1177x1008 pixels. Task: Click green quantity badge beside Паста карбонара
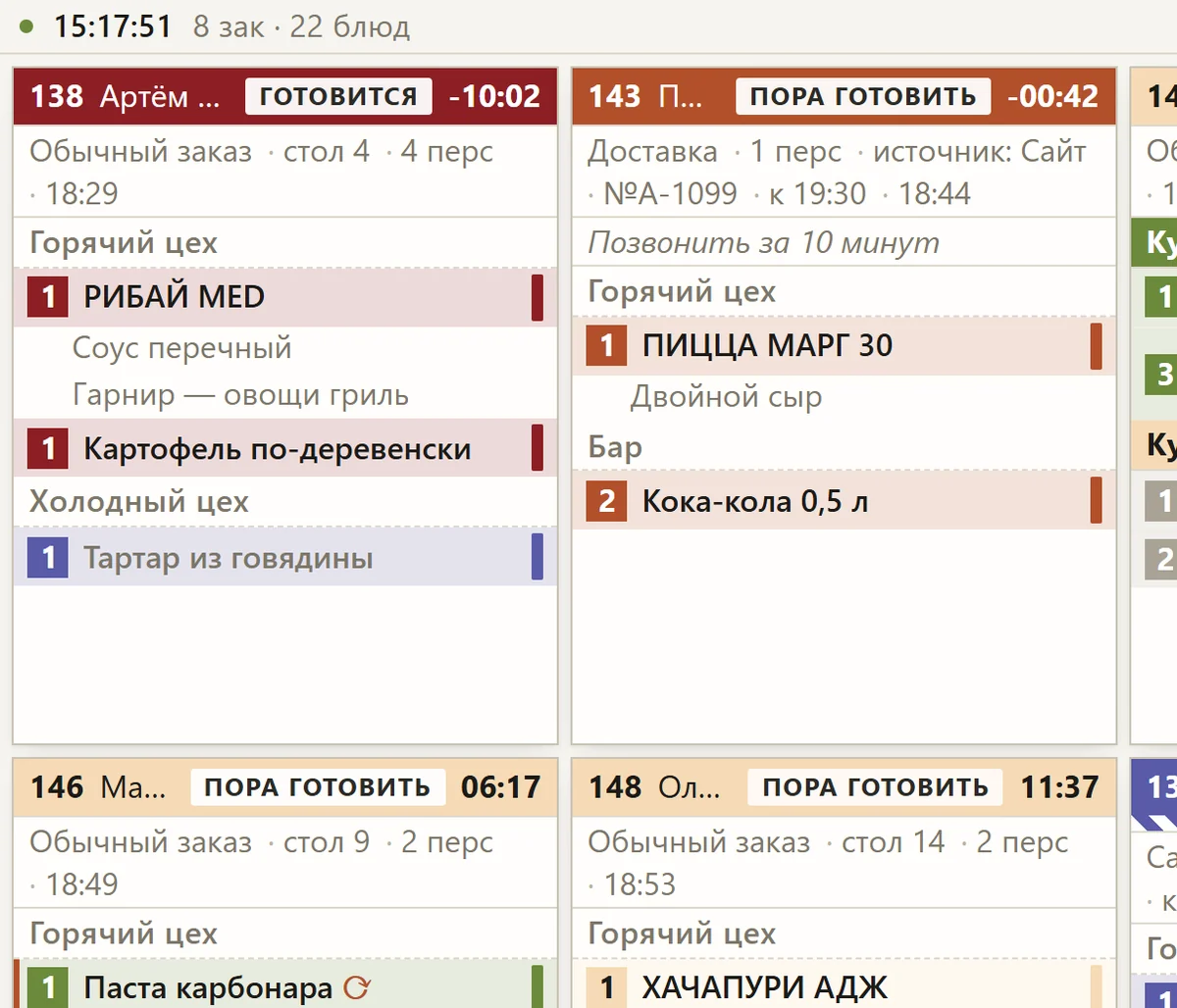coord(48,987)
